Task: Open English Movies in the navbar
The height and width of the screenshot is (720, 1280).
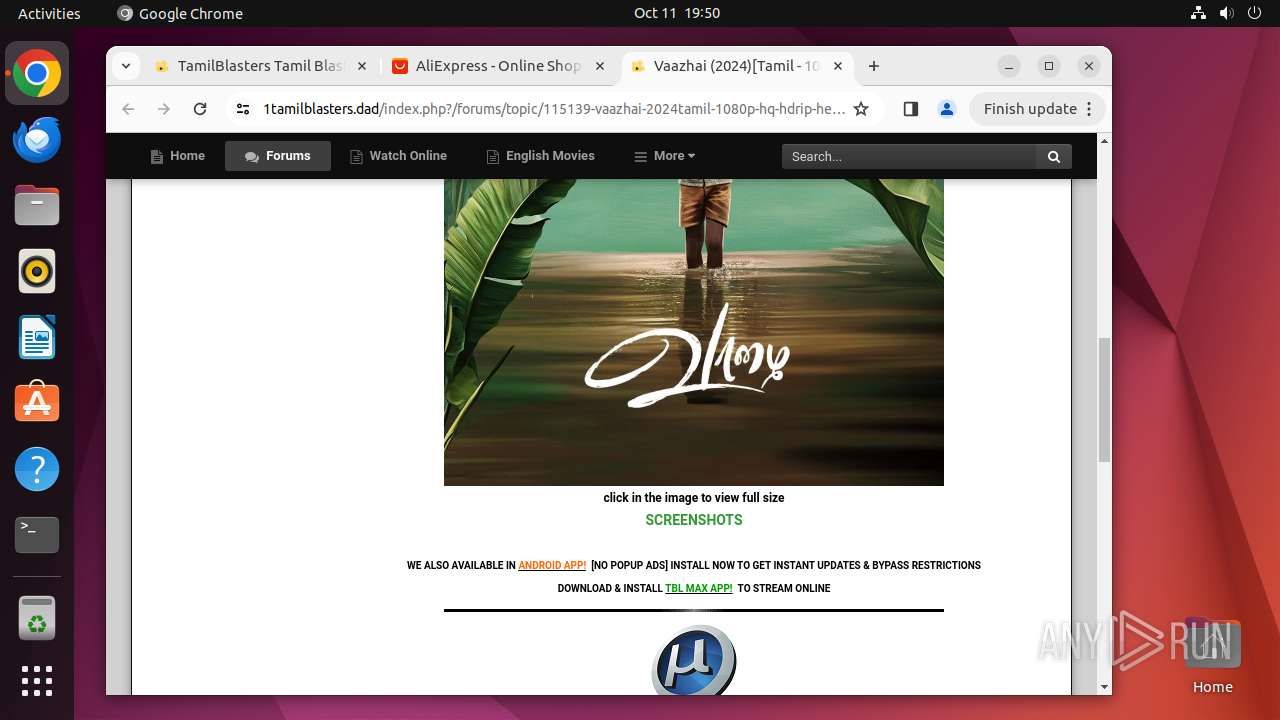Action: [x=540, y=156]
